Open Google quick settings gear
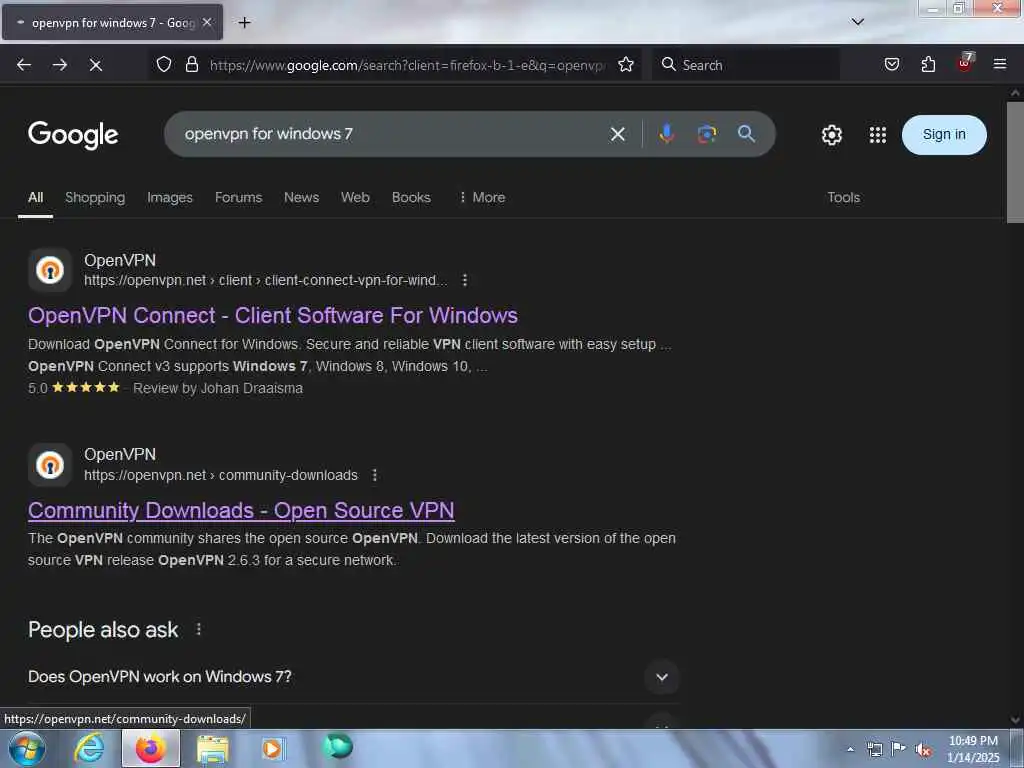The width and height of the screenshot is (1024, 768). 831,135
